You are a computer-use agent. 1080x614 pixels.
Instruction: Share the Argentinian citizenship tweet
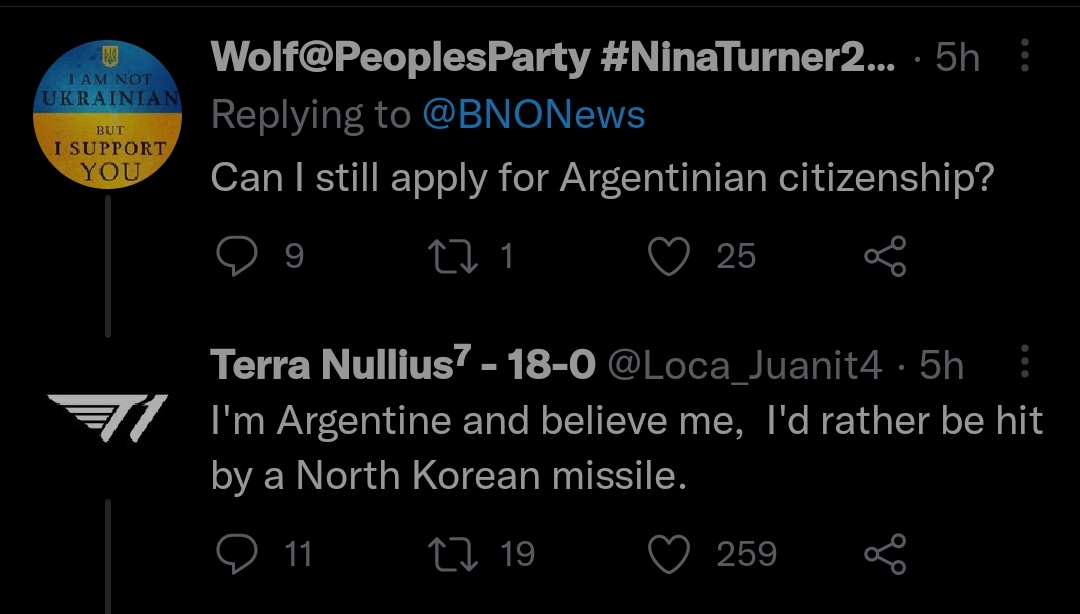tap(884, 257)
